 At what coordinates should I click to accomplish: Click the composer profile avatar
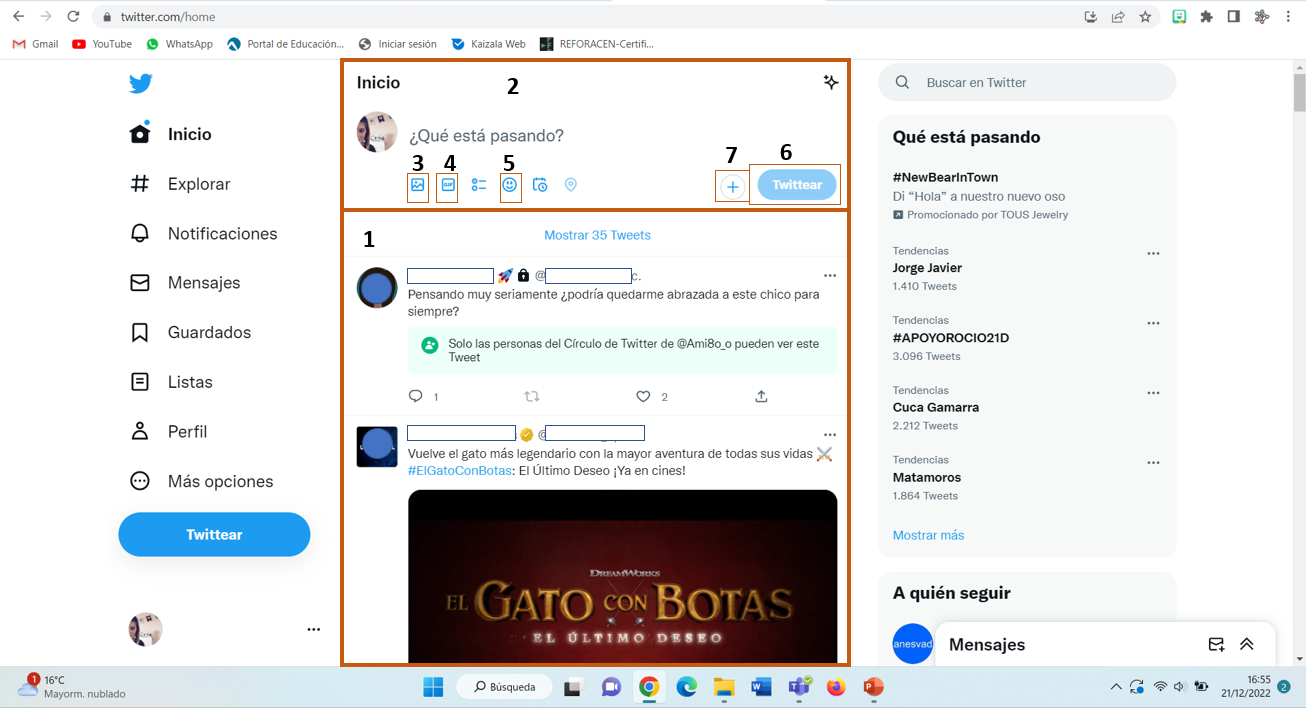[377, 132]
